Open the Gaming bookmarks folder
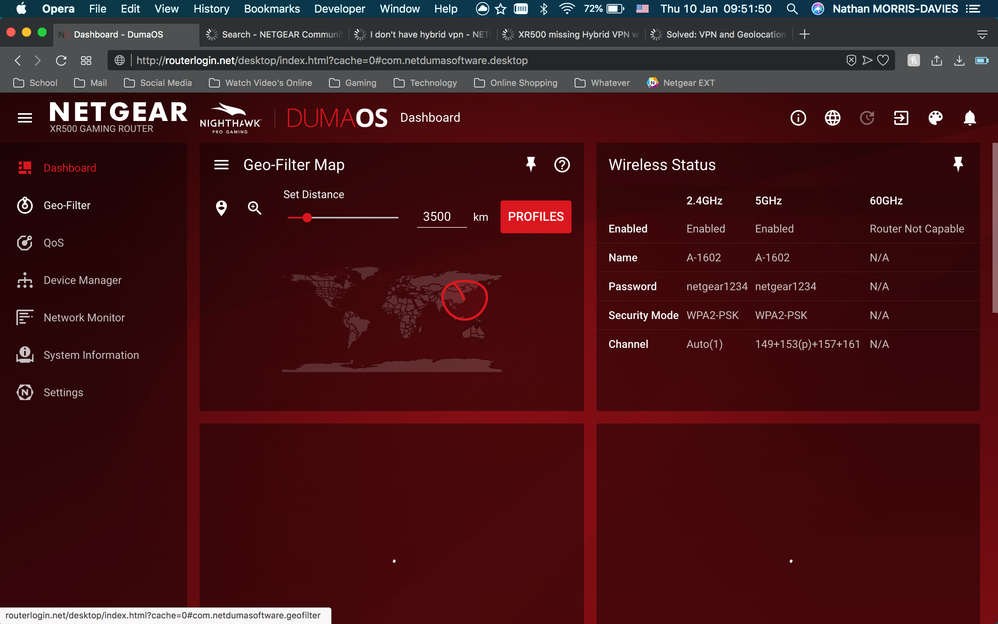The image size is (998, 624). click(353, 82)
